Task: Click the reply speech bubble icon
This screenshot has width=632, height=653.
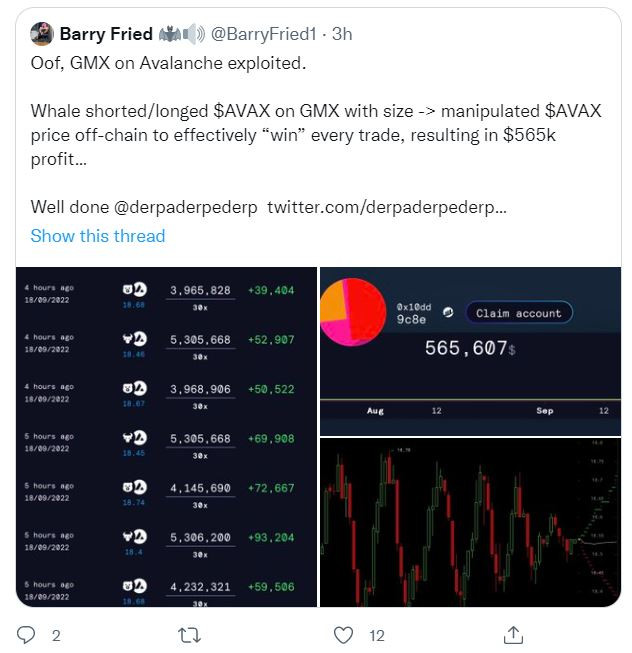Action: click(27, 634)
